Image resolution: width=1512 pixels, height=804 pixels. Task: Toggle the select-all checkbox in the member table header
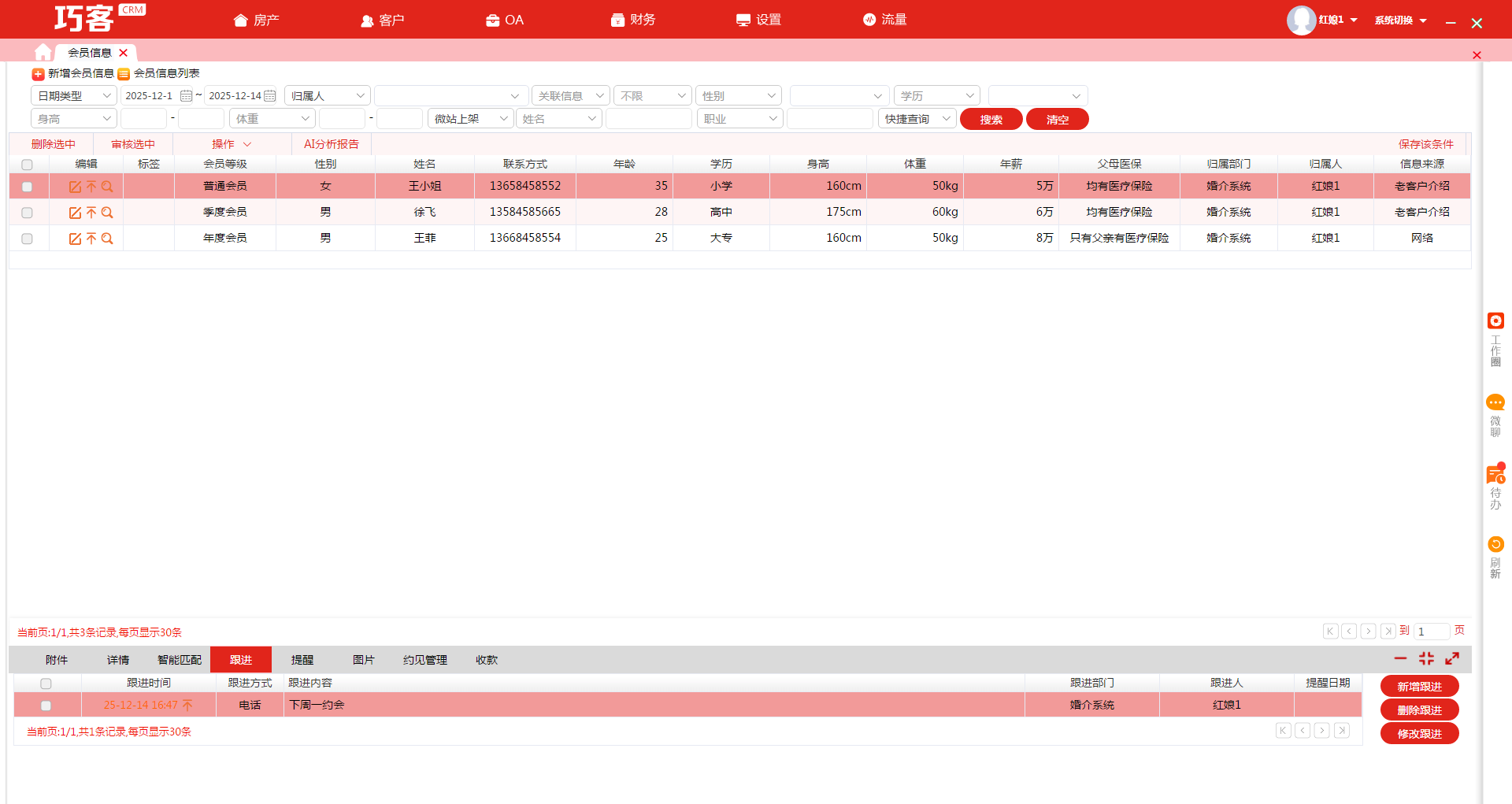coord(28,165)
